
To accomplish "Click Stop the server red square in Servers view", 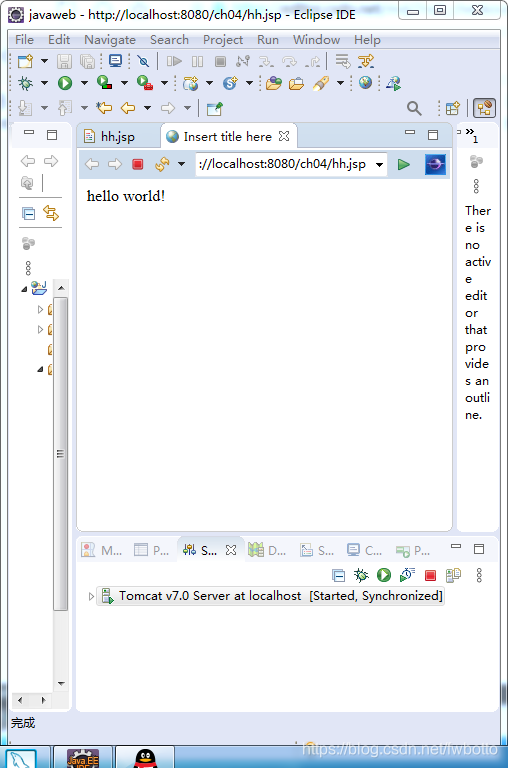I will pos(430,576).
